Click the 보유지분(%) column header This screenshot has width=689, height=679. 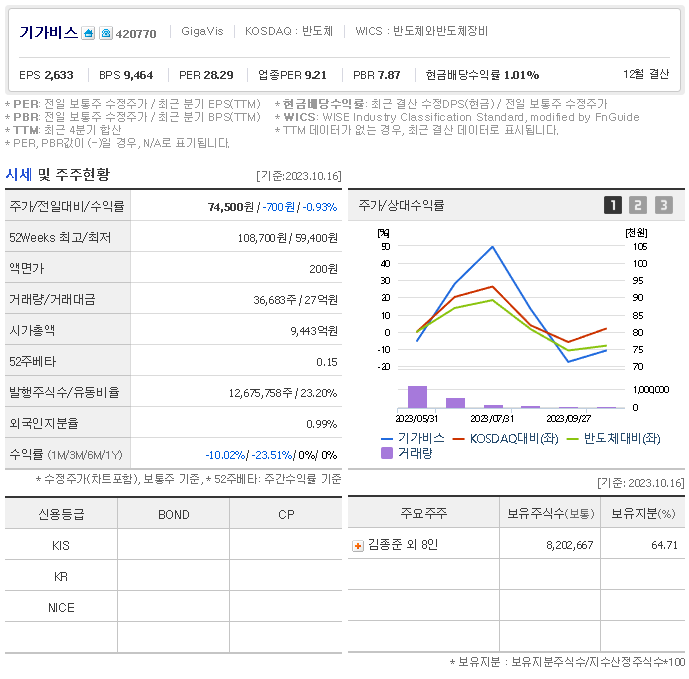(643, 513)
